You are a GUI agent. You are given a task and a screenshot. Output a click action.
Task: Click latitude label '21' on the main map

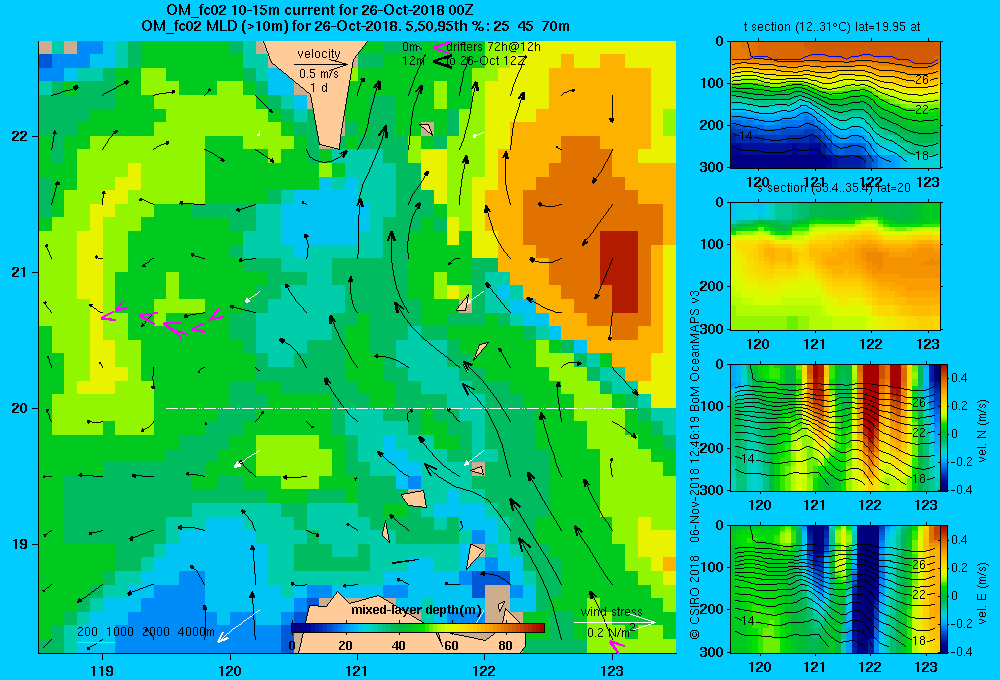coord(18,272)
